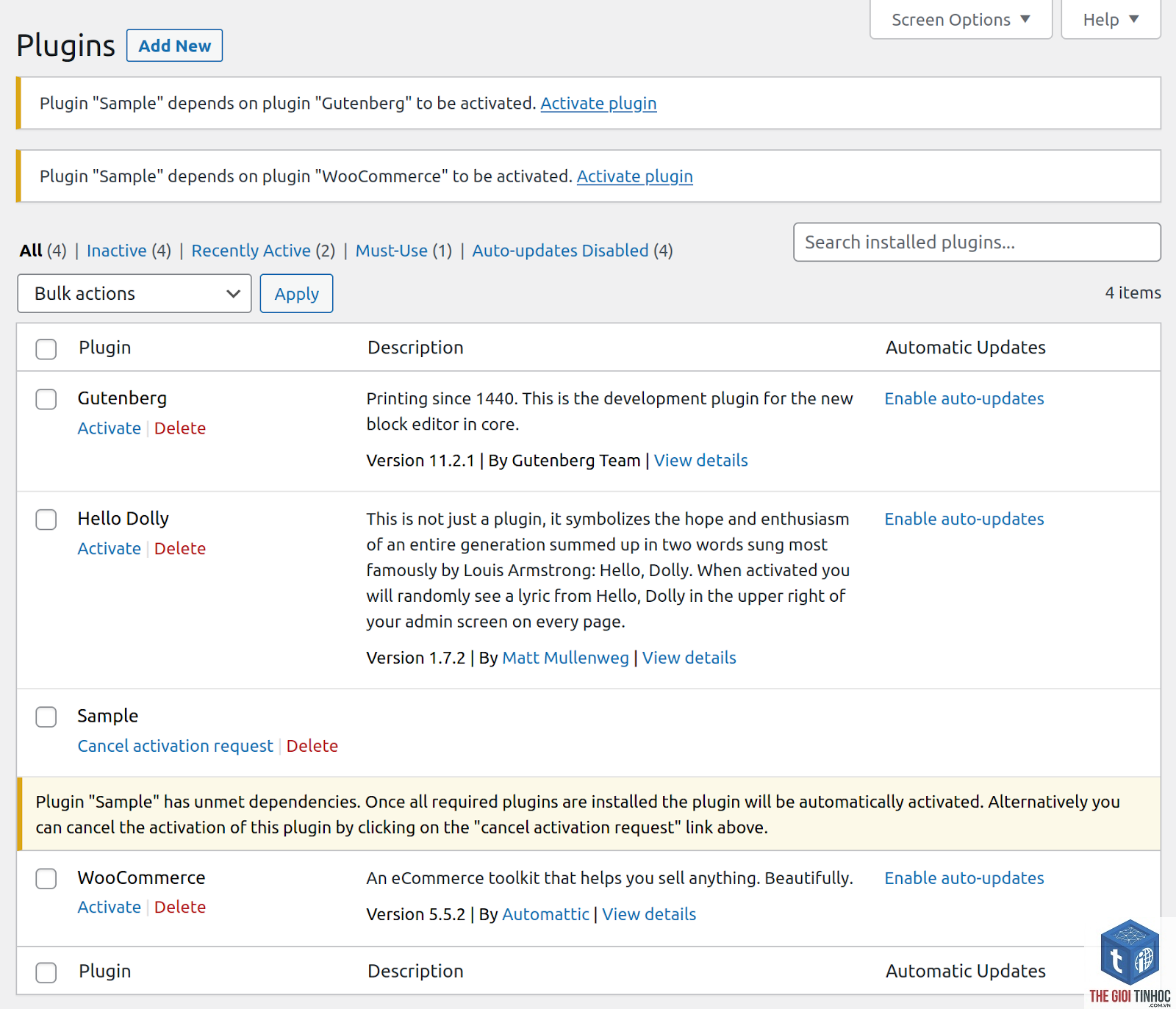This screenshot has height=1009, width=1176.
Task: Activate WooCommerce from the dependency notice link
Action: 634,176
